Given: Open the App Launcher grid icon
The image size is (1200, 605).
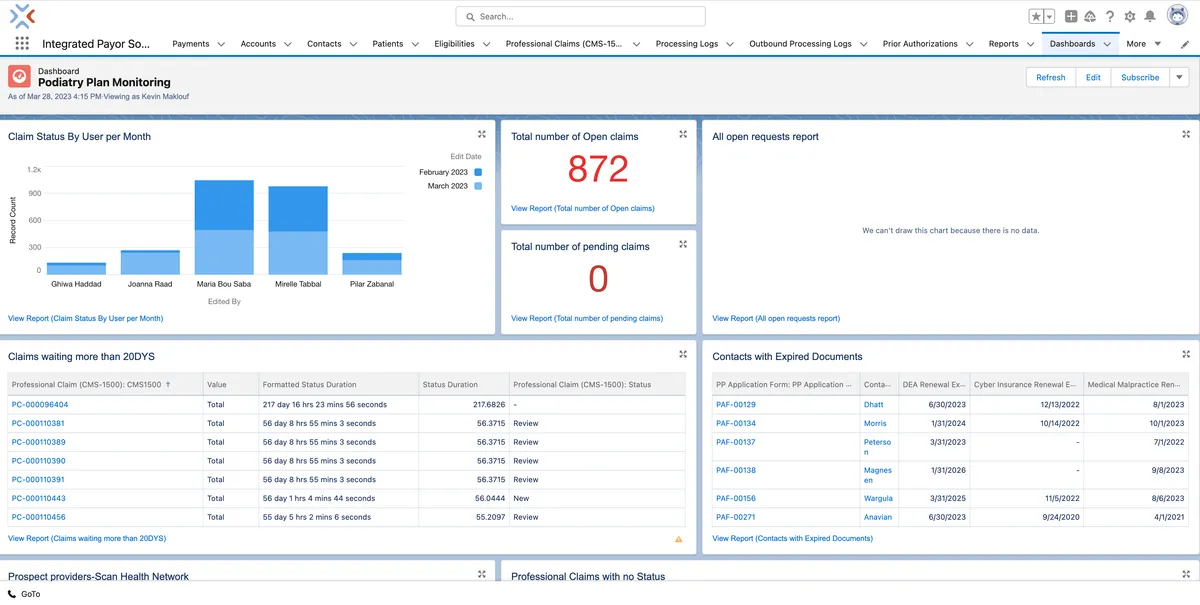Looking at the screenshot, I should [22, 44].
